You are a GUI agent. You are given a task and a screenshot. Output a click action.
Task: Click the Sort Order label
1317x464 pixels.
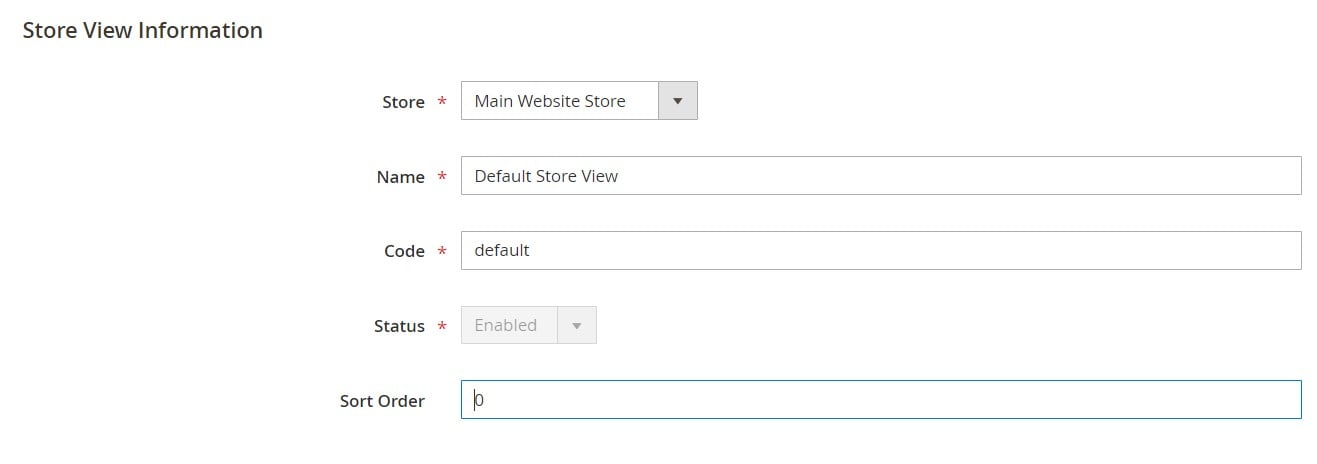[383, 401]
